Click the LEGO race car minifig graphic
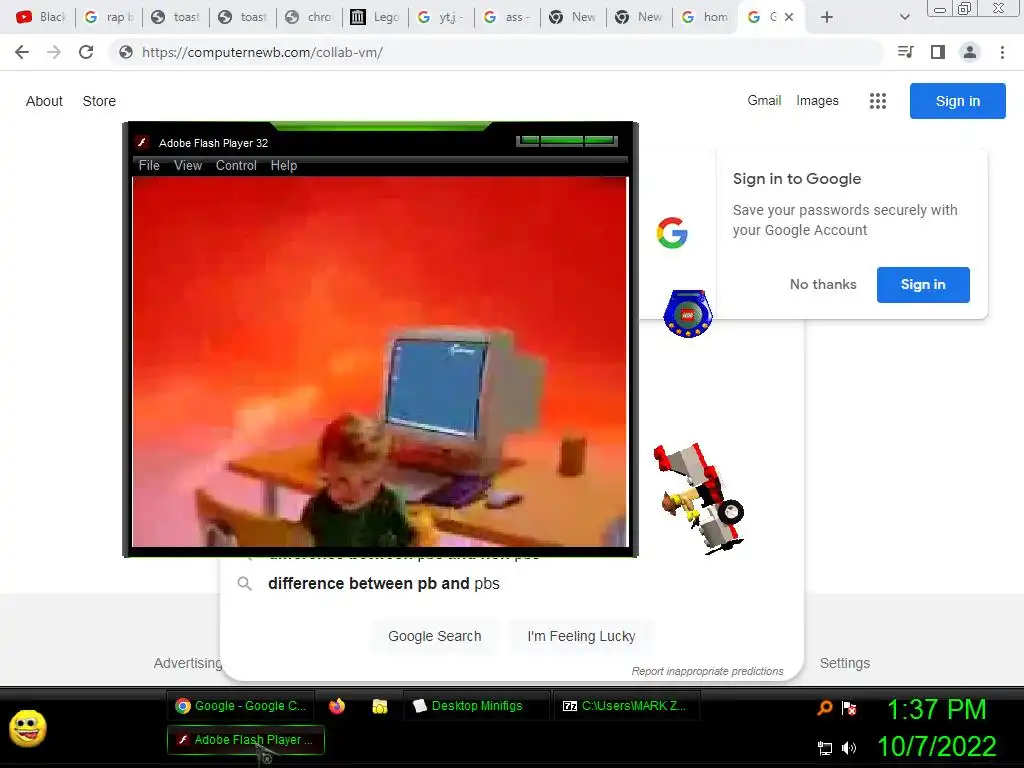1024x768 pixels. click(699, 498)
